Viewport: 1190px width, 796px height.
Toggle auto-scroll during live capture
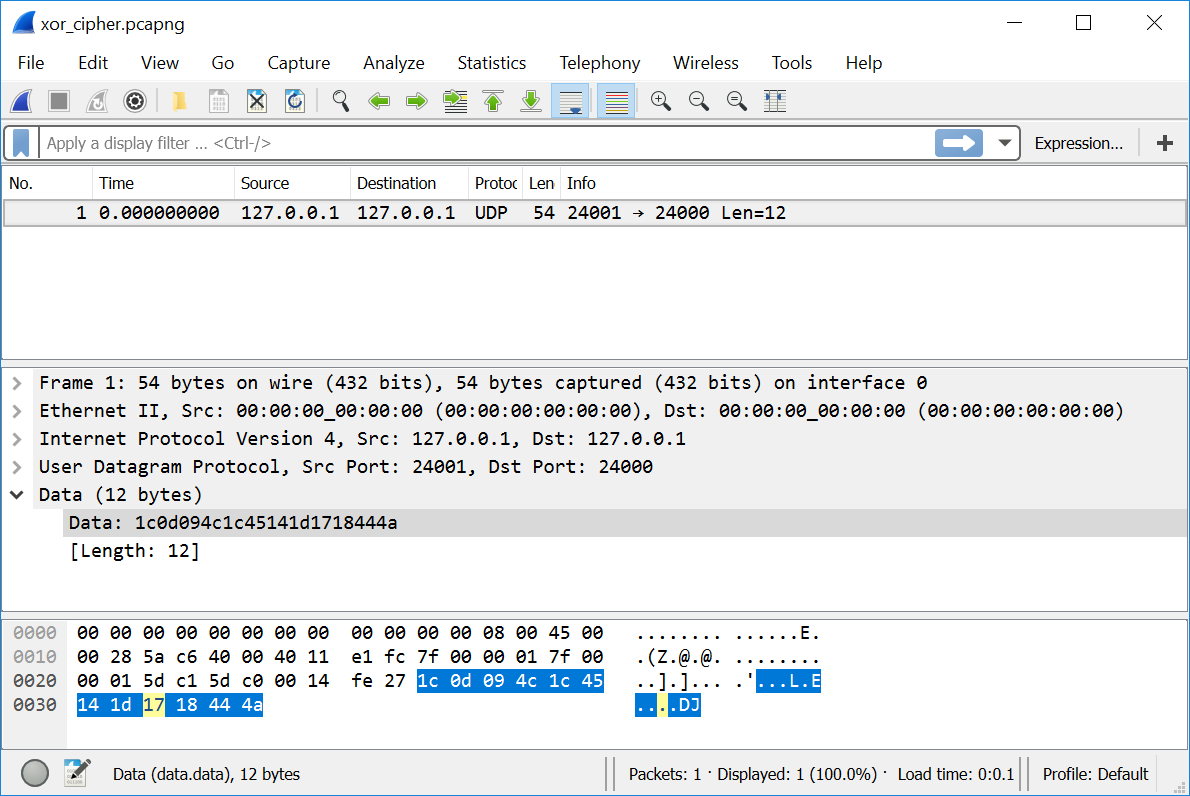(x=570, y=101)
